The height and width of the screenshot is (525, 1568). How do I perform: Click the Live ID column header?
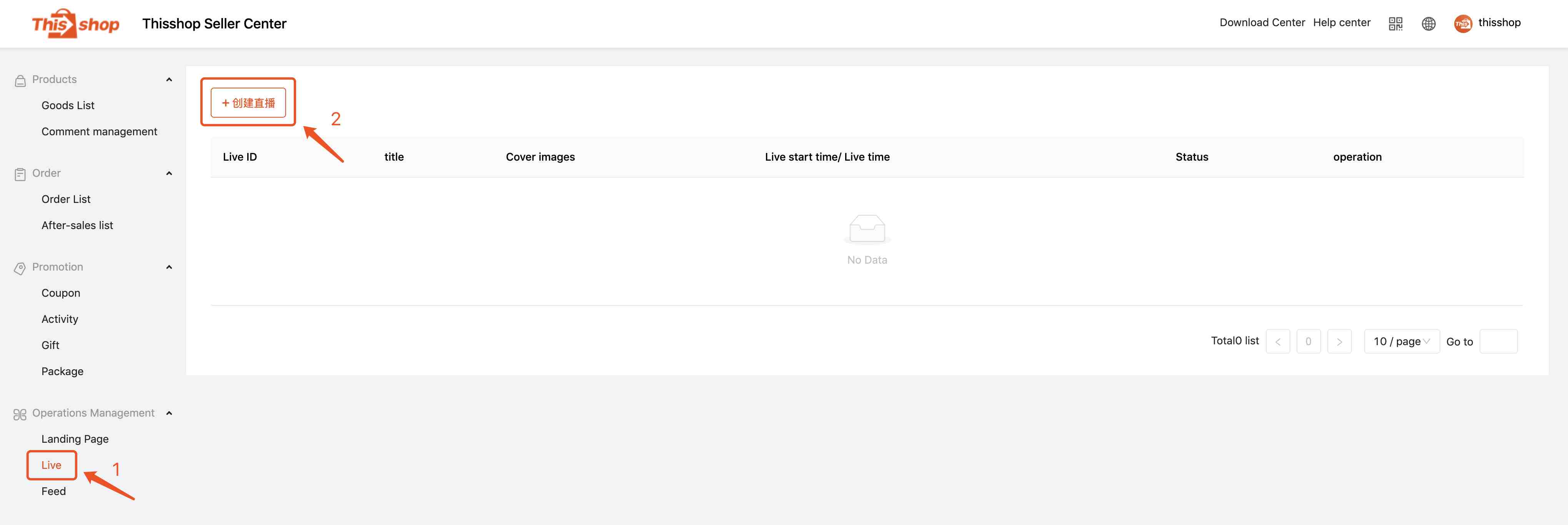pyautogui.click(x=240, y=157)
